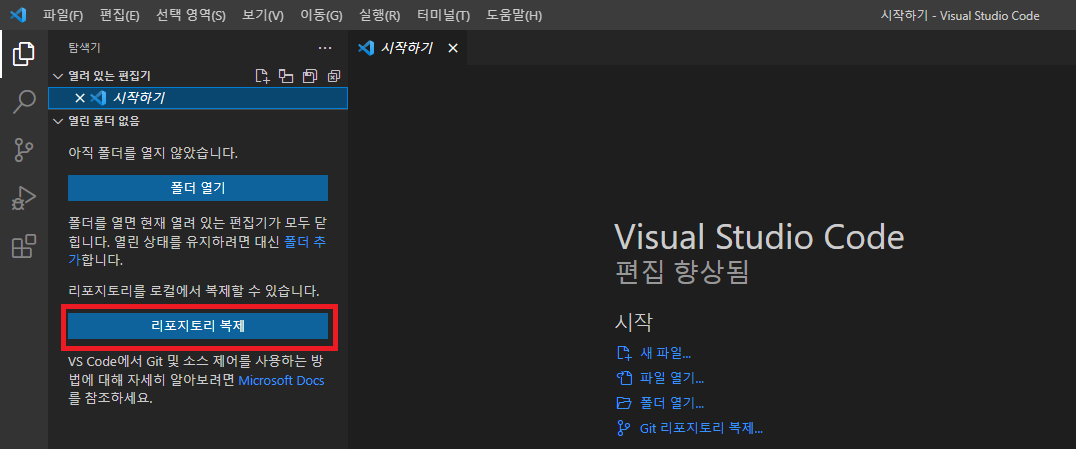Open the 실행(R) menu

tap(379, 15)
